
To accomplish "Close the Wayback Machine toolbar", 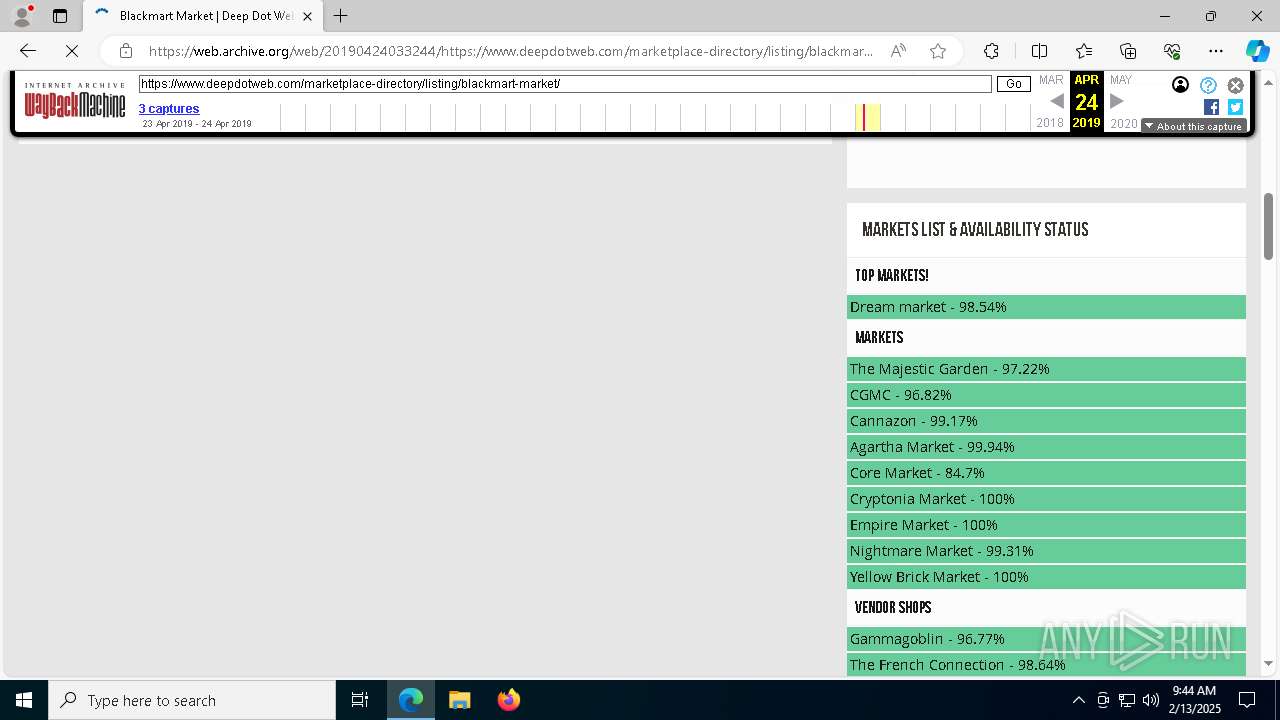I will 1236,85.
